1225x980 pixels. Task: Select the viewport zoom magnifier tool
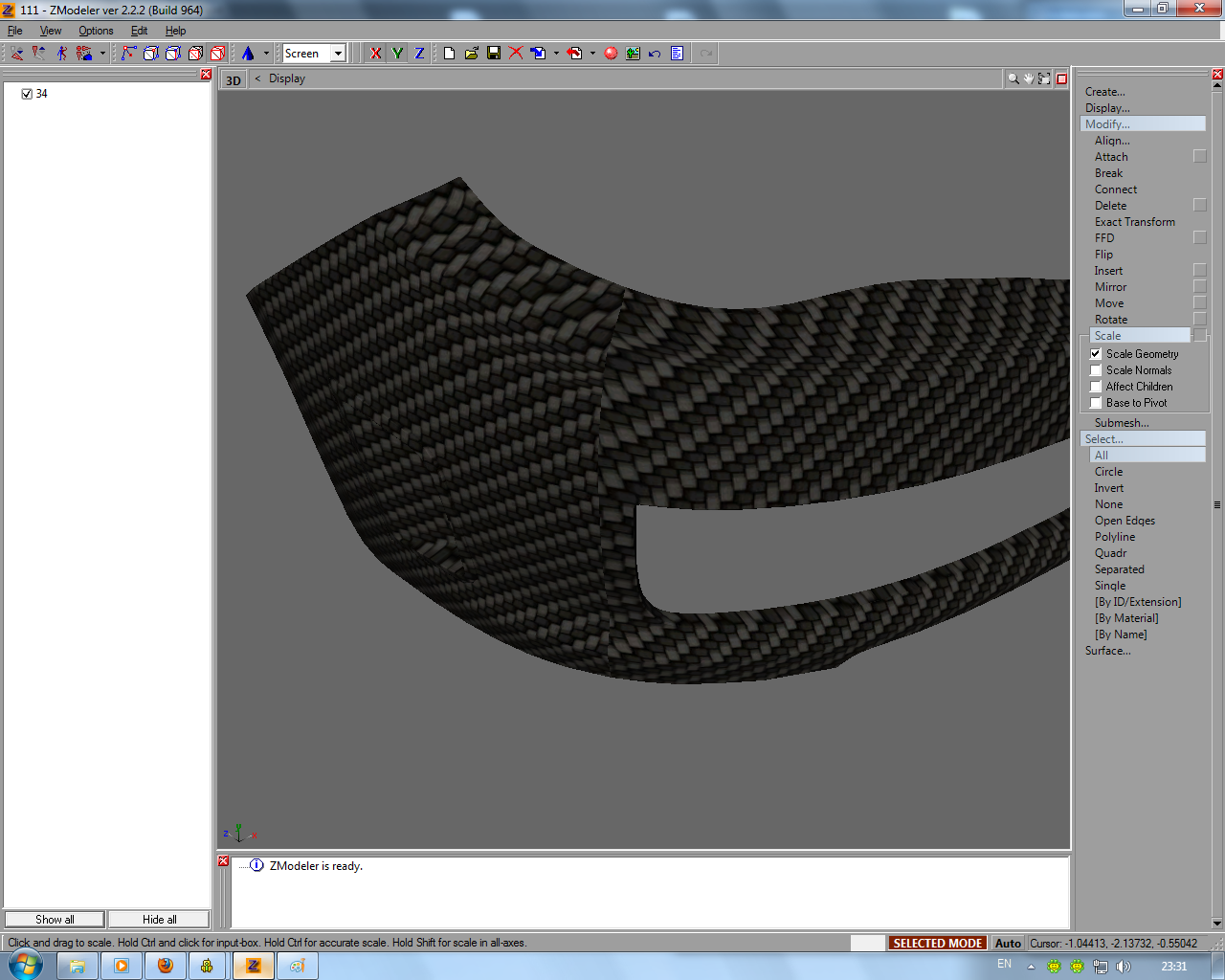1013,79
